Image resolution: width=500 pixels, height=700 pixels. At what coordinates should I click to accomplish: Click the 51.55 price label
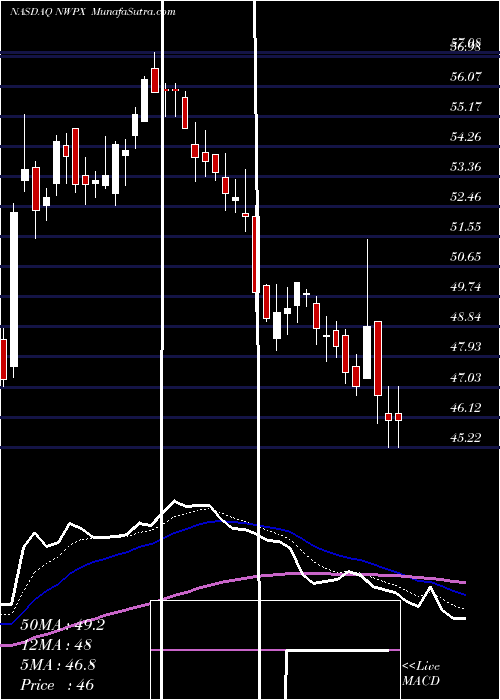(466, 227)
